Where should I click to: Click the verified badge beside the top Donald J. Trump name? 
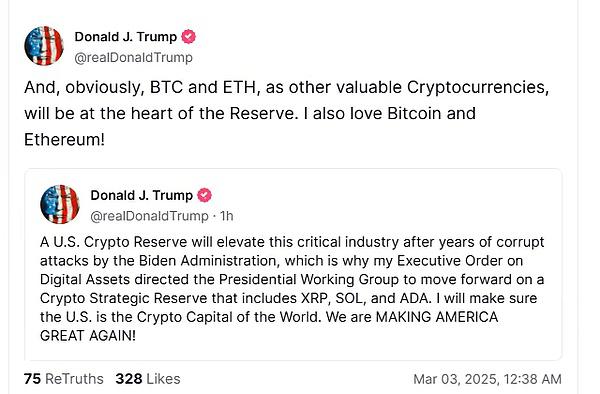[x=188, y=37]
